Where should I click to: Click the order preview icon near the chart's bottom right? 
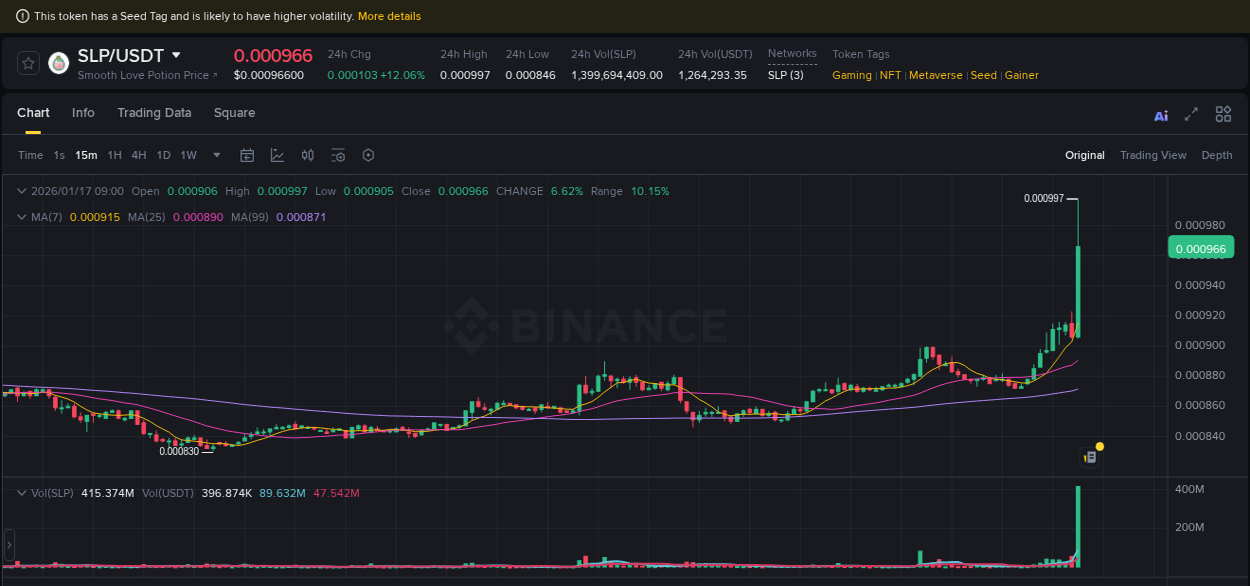(1089, 455)
